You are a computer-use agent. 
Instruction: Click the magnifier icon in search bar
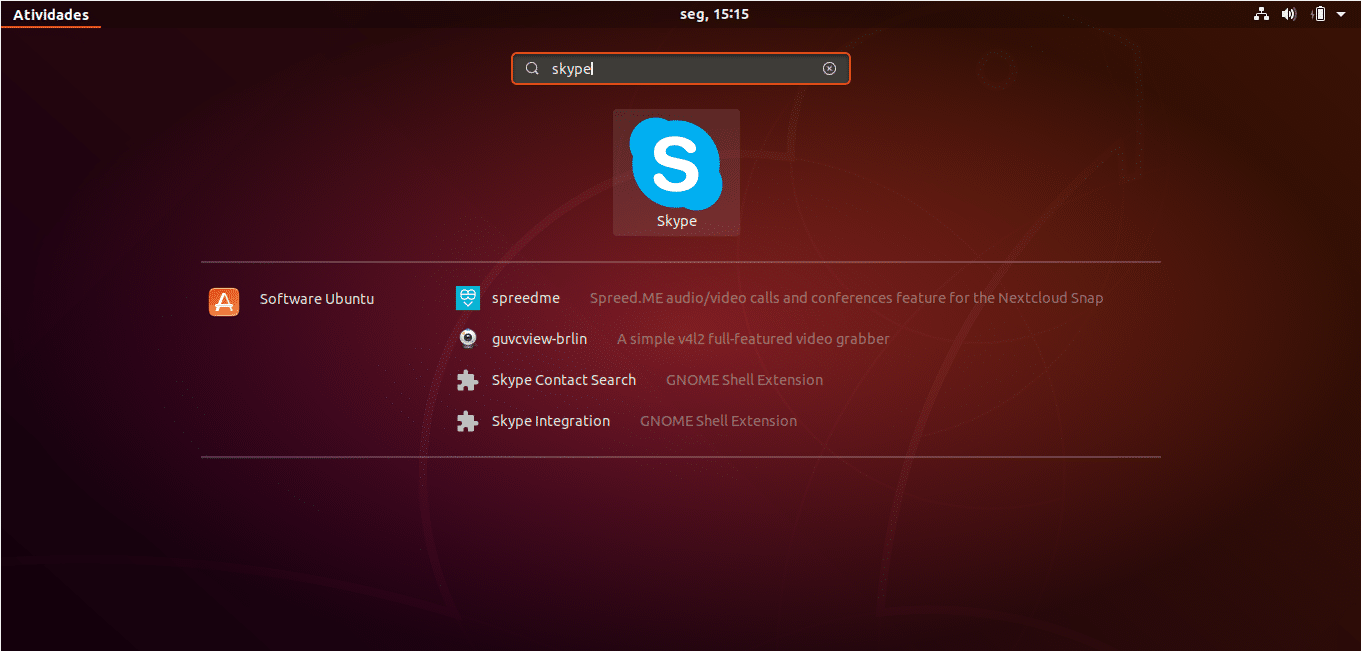point(533,68)
